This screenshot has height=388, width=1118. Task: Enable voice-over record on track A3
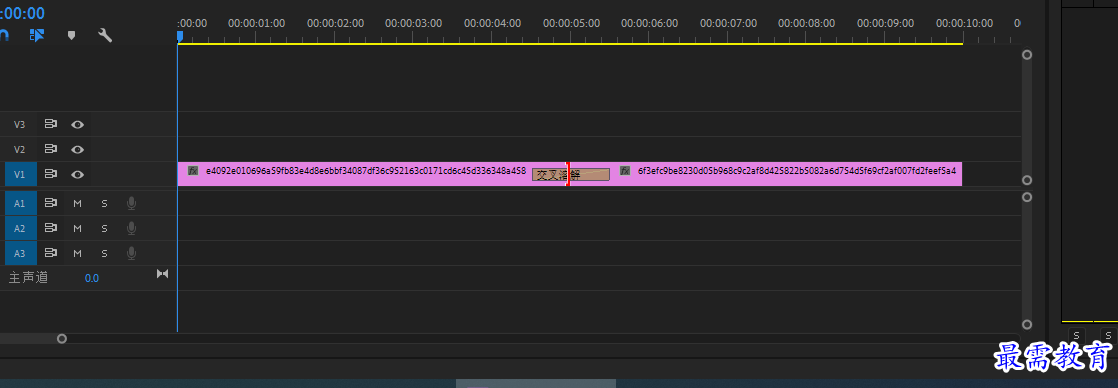point(131,253)
